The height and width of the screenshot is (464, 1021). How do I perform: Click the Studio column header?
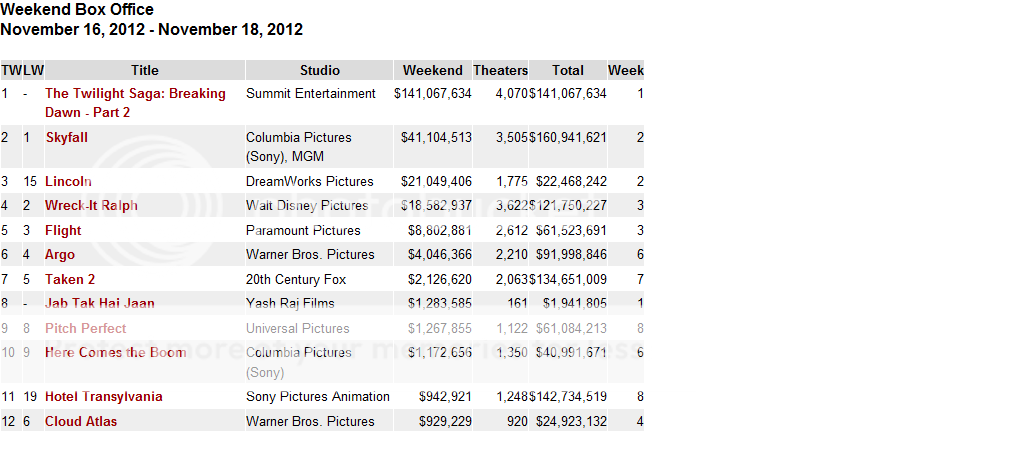pyautogui.click(x=320, y=70)
